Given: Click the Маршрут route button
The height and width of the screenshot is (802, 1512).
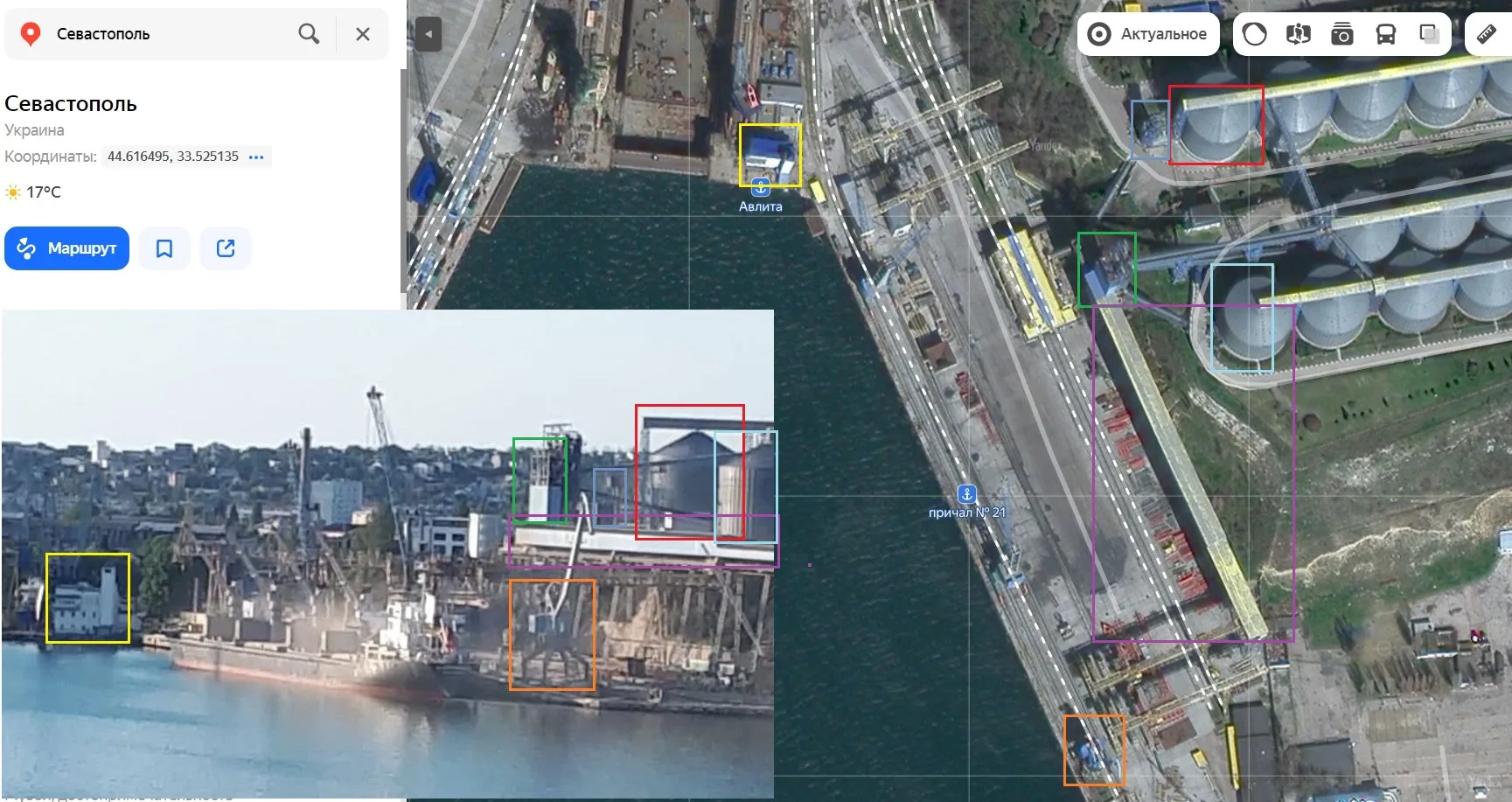Looking at the screenshot, I should 66,248.
